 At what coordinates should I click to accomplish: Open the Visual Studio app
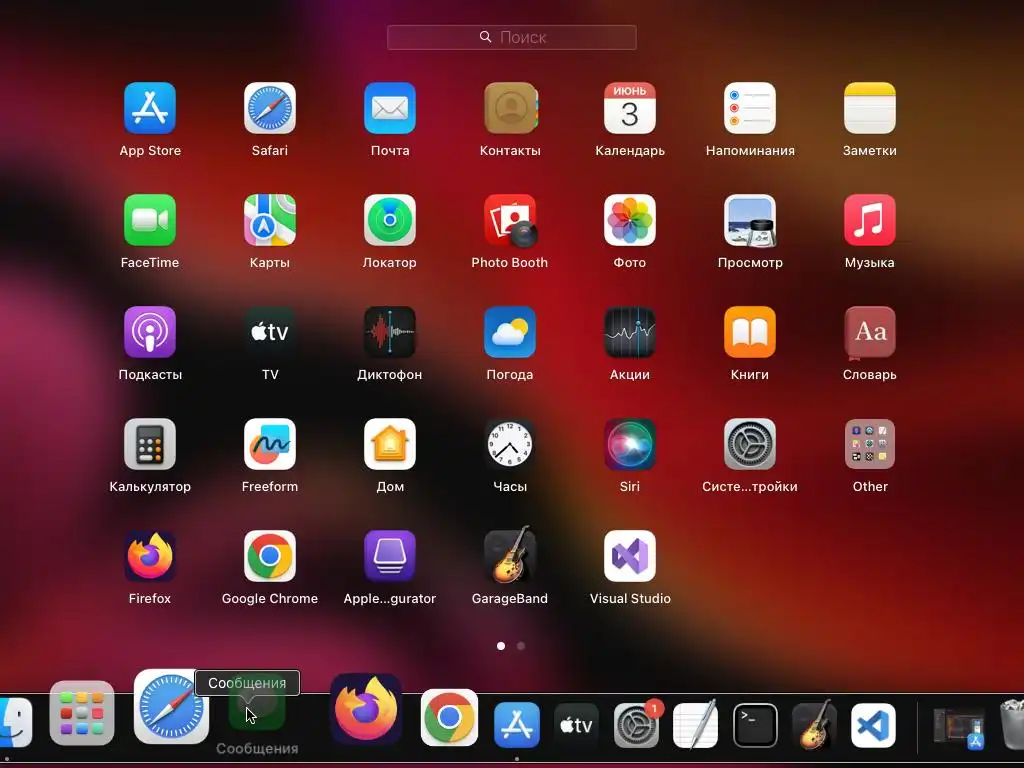[630, 556]
